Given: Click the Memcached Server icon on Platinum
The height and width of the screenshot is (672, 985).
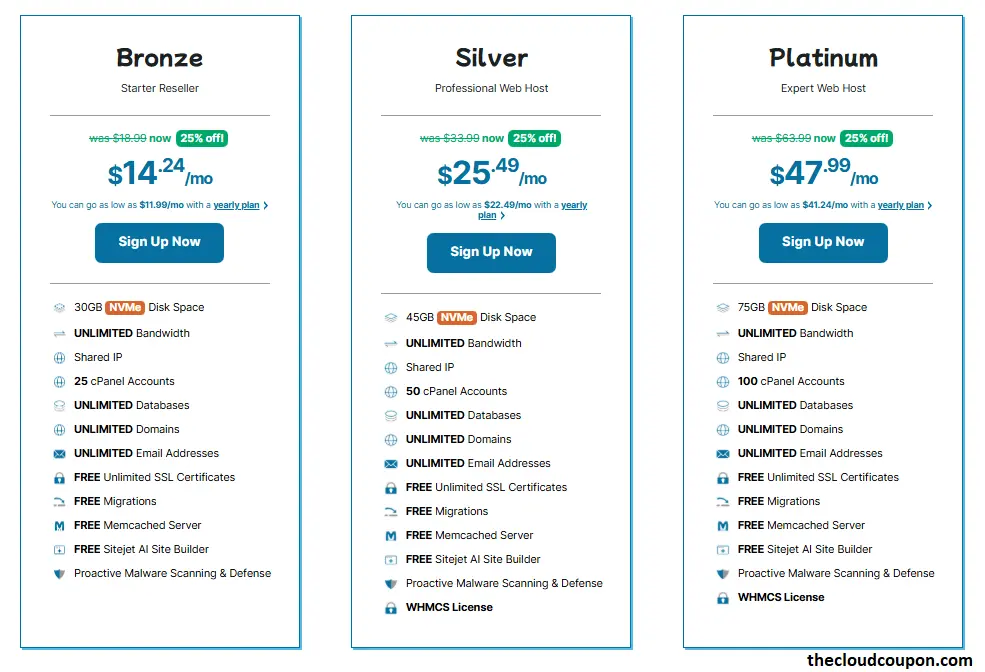Looking at the screenshot, I should [723, 525].
